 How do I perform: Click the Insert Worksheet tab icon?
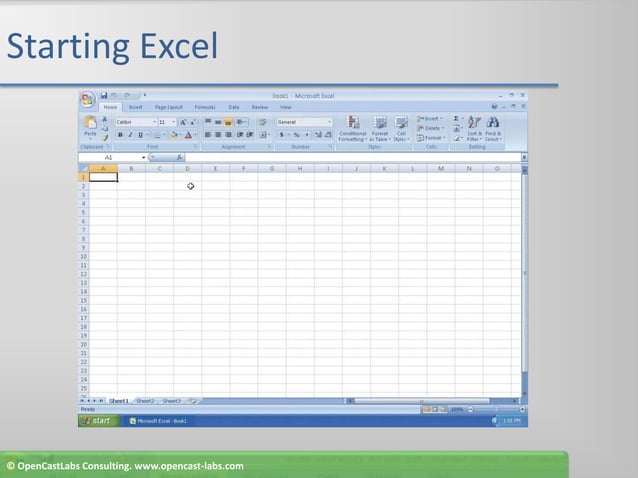(192, 401)
